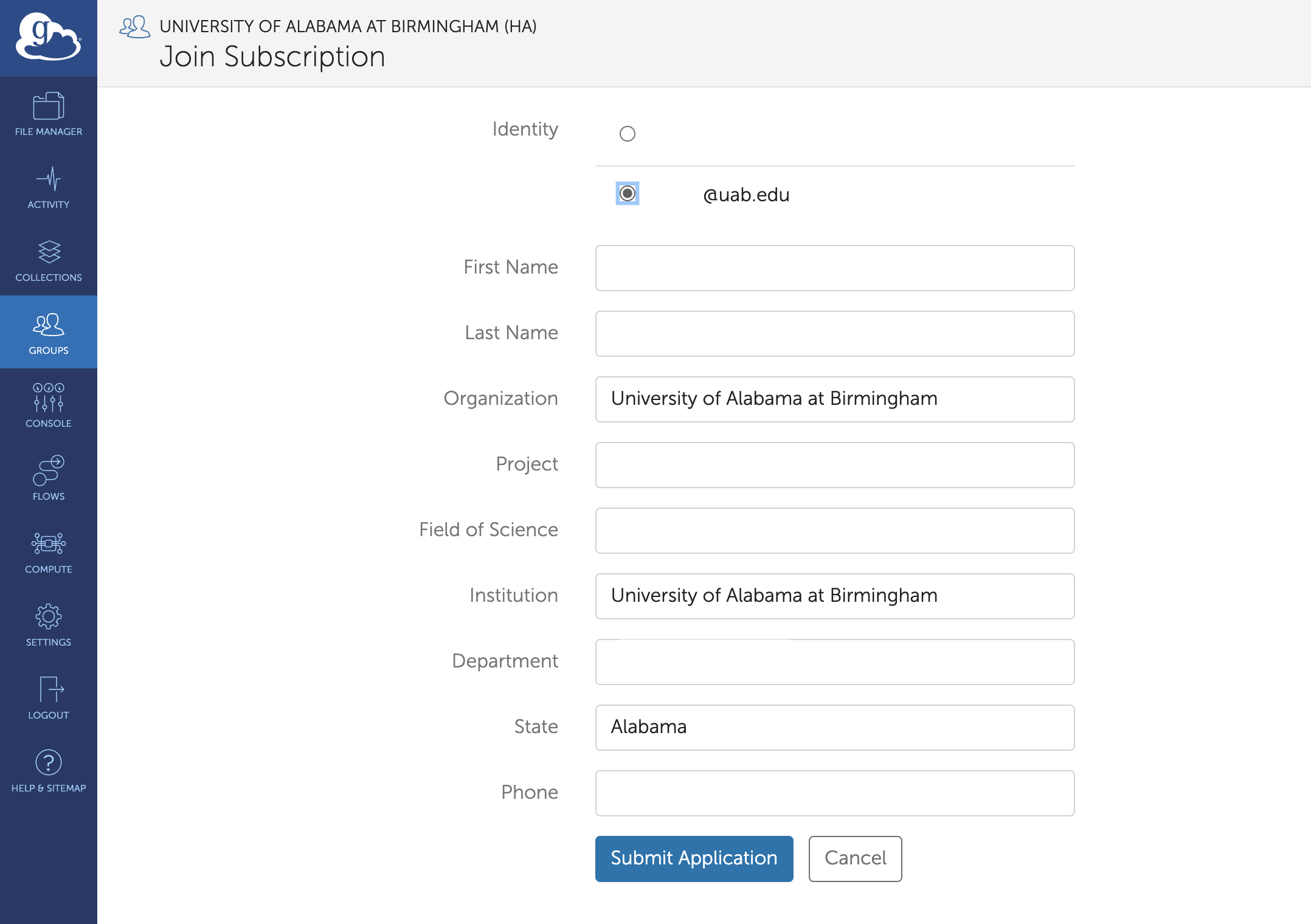This screenshot has width=1311, height=924.
Task: Open the Groups section
Action: tap(48, 333)
